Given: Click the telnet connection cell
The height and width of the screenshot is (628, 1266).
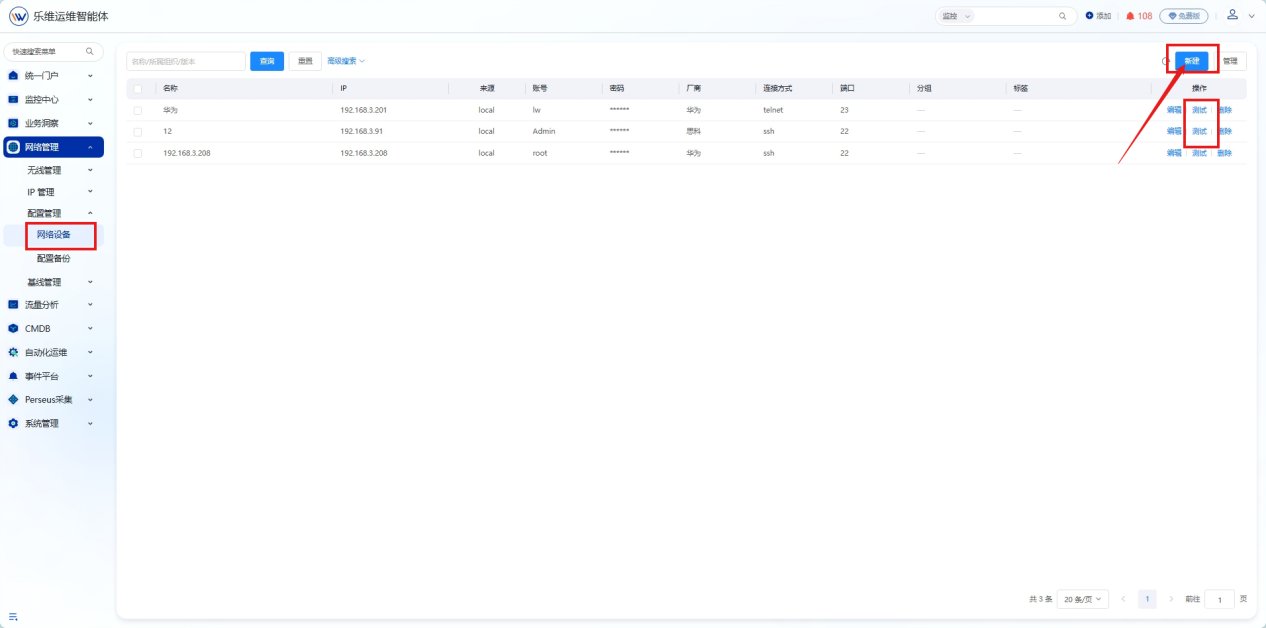Looking at the screenshot, I should [773, 110].
